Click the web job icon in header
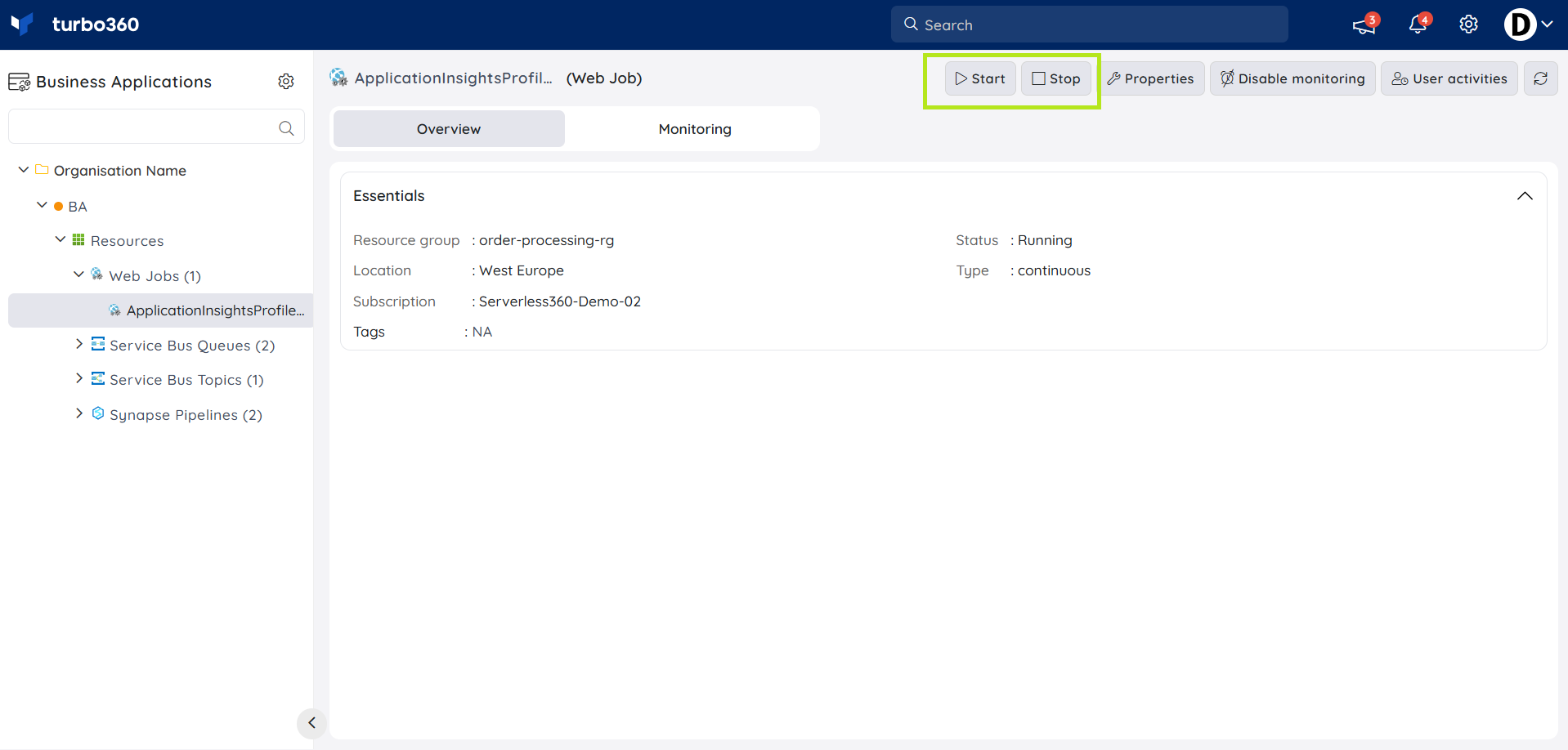1568x750 pixels. click(x=338, y=78)
